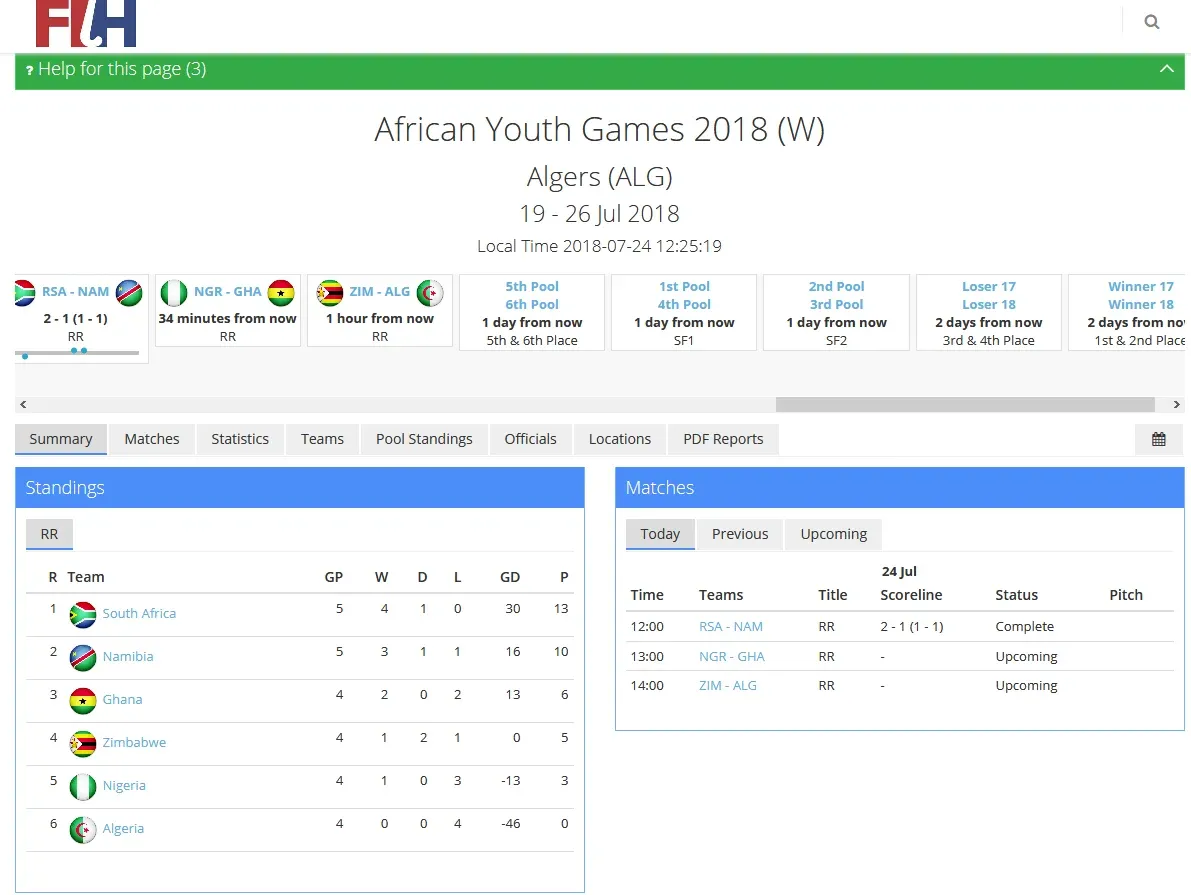Select the Previous matches tab
Screen dimensions: 1191x895
[x=740, y=534]
